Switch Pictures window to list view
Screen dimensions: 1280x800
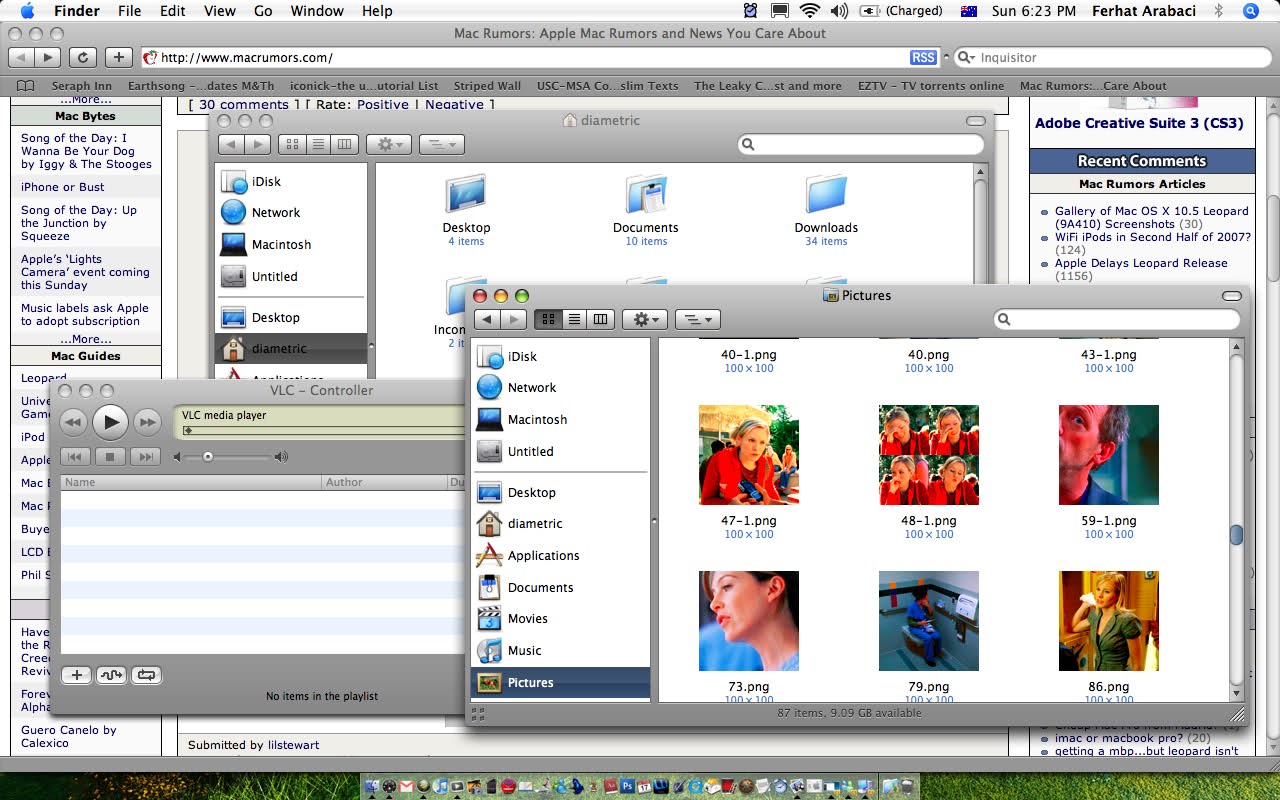tap(574, 319)
